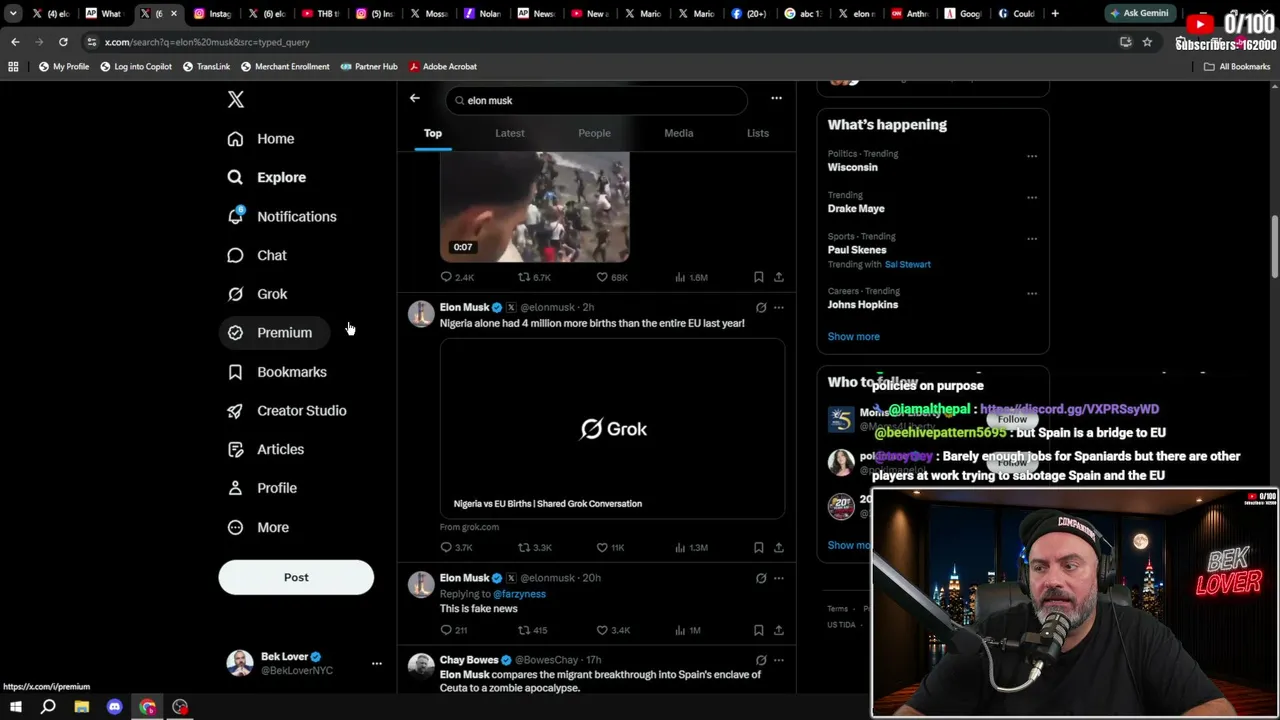
Task: Open Profile in the sidebar
Action: [x=262, y=488]
